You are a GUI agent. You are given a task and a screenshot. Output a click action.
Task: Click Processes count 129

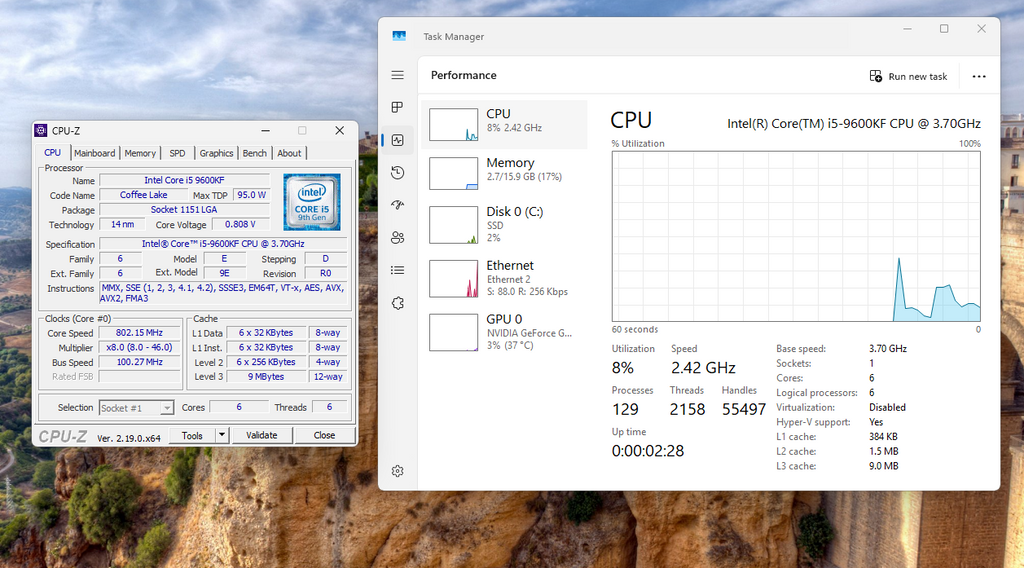coord(625,409)
